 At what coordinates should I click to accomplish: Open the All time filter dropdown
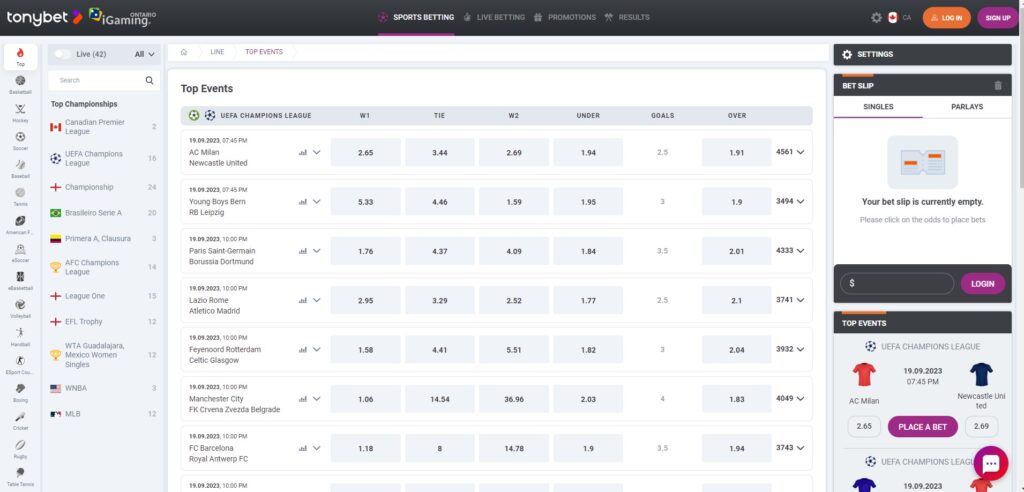click(x=144, y=54)
